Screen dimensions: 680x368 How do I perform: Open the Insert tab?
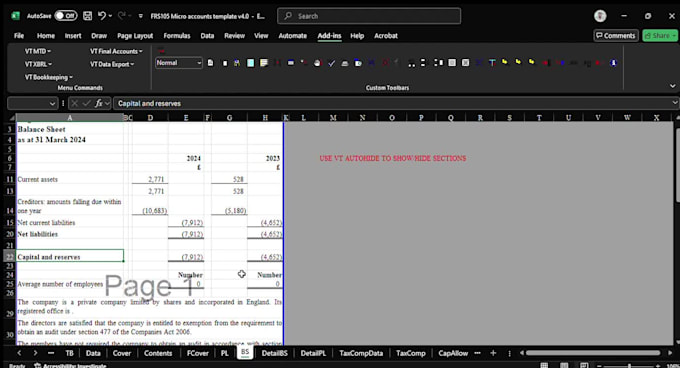(73, 36)
